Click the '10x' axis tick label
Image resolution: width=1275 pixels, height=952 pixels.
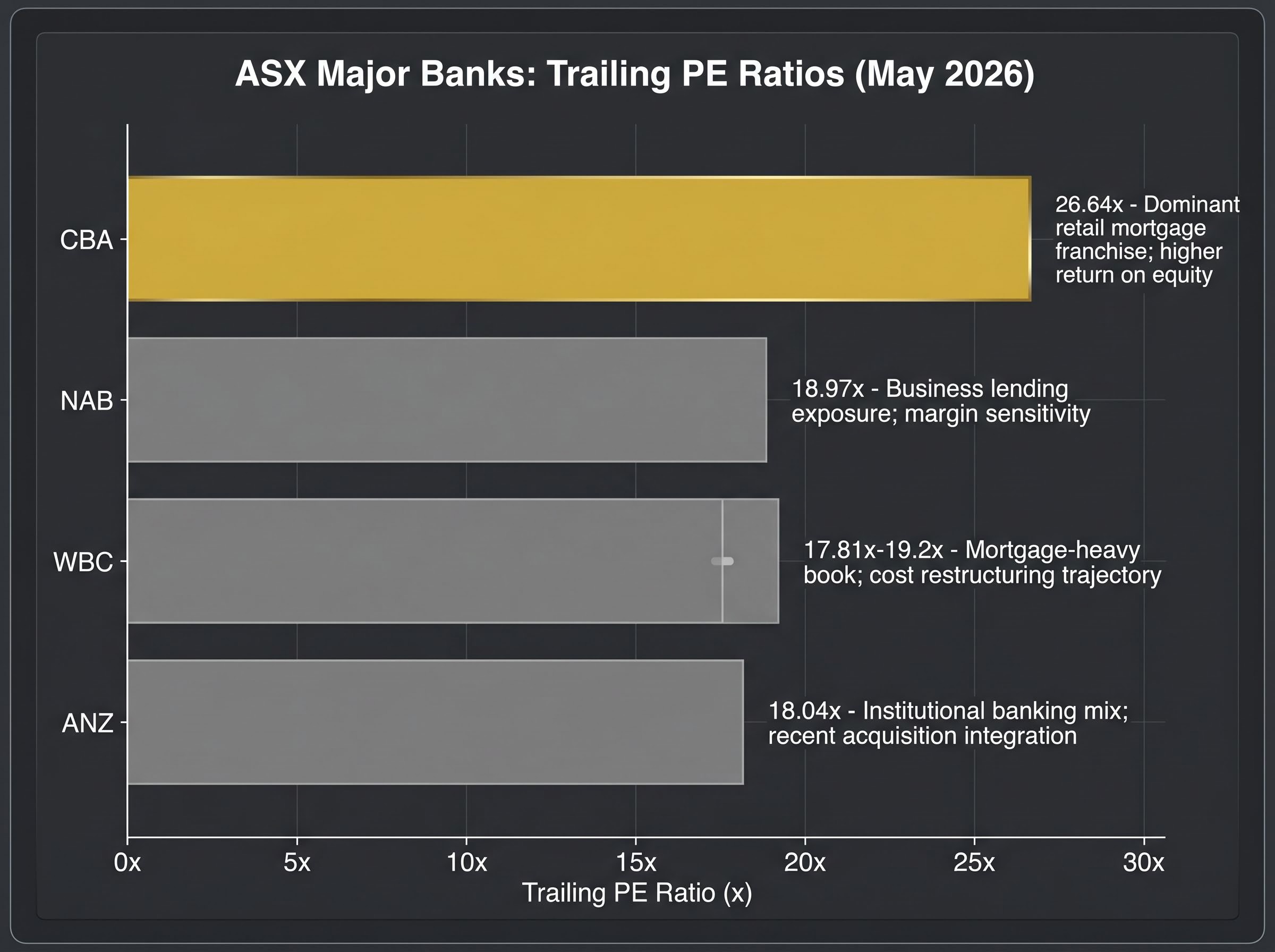tap(466, 863)
